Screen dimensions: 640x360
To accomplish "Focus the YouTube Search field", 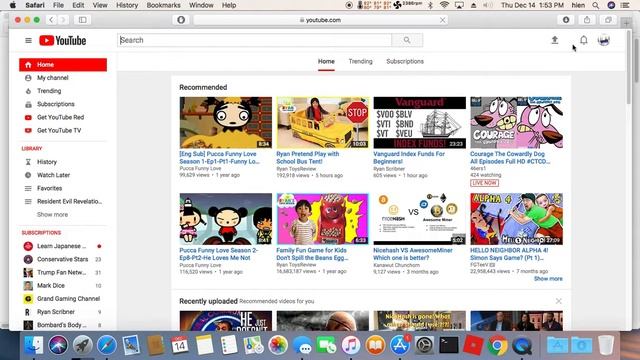I will tap(255, 40).
